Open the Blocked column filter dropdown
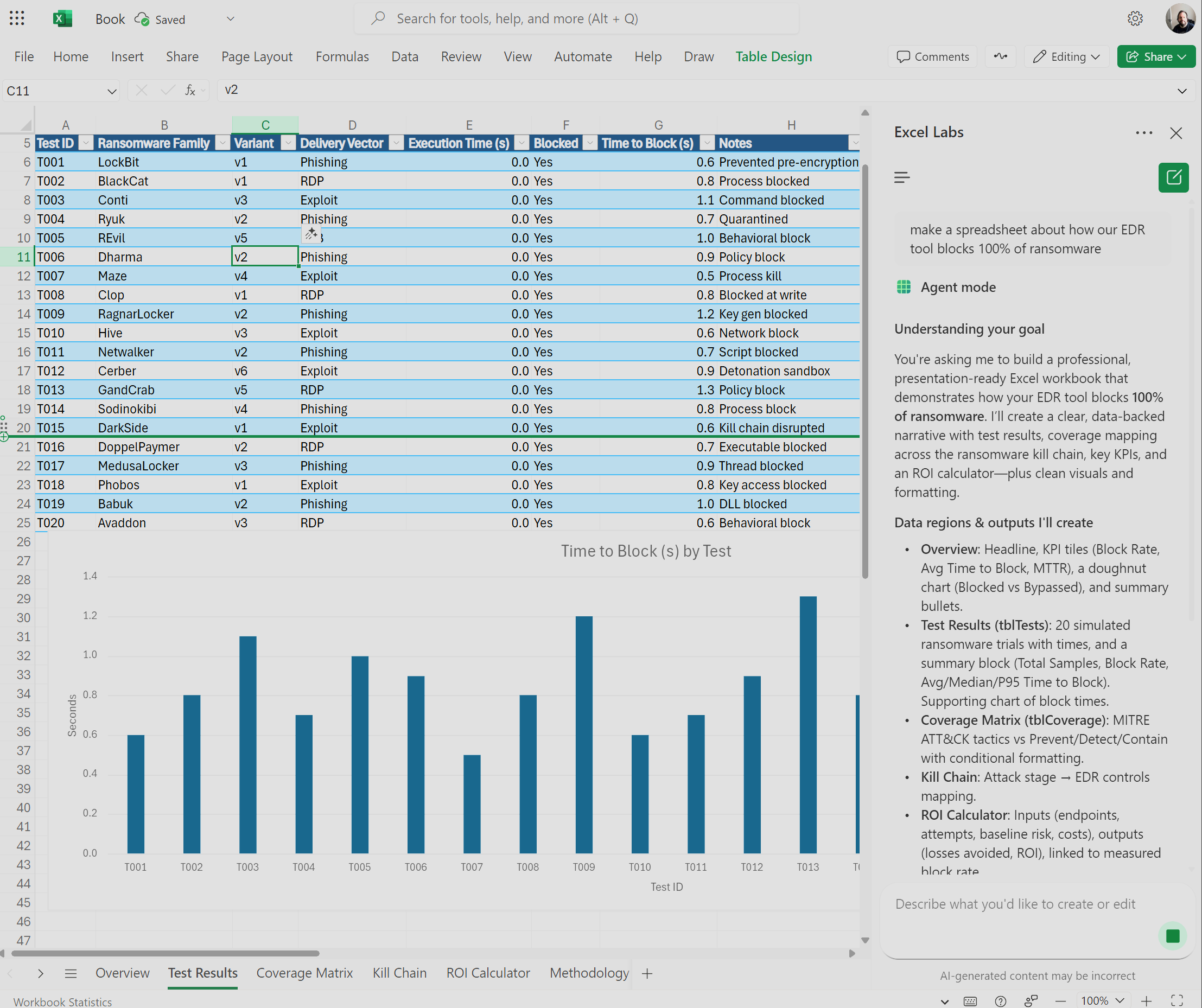Image resolution: width=1202 pixels, height=1008 pixels. point(589,143)
